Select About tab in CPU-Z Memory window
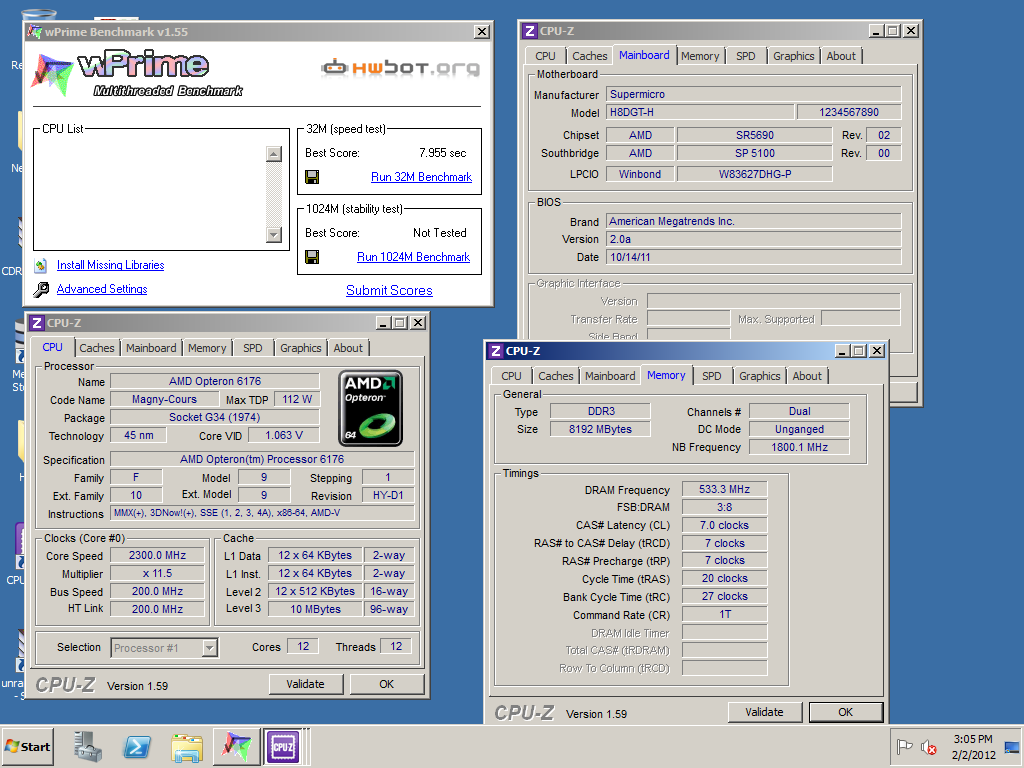This screenshot has height=768, width=1024. click(807, 376)
